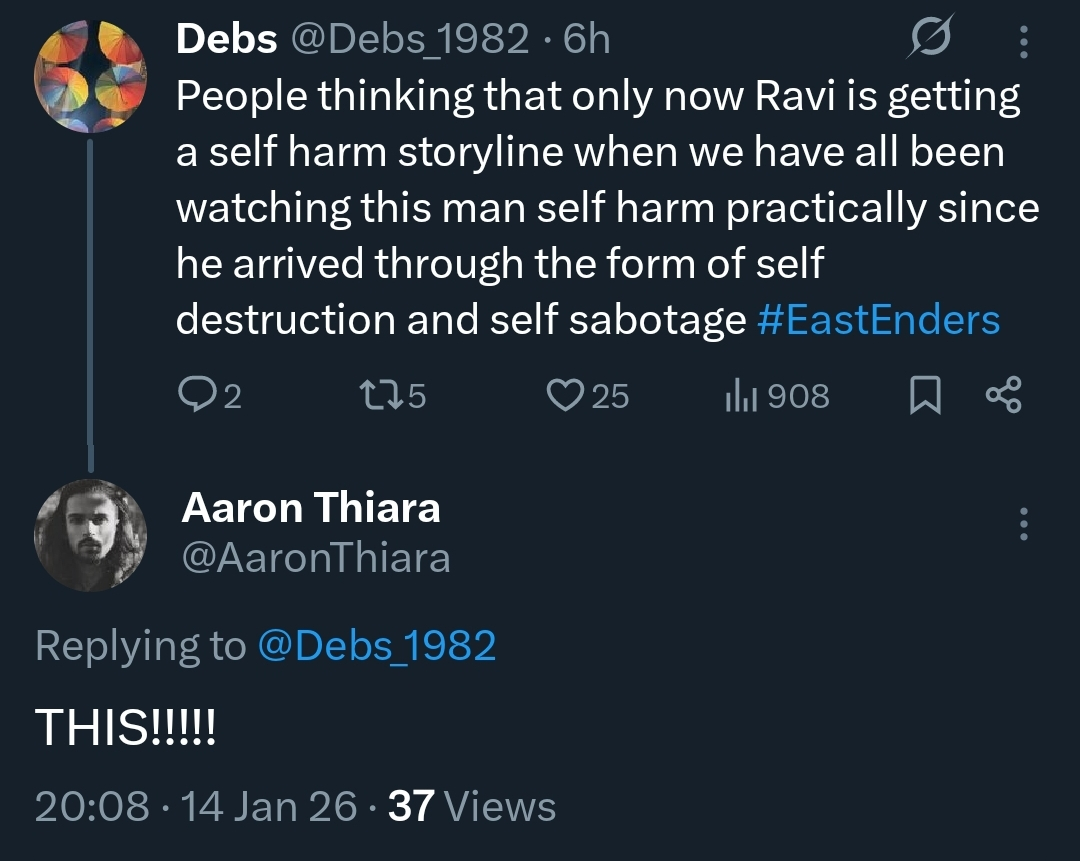Bookmark Debs' tweet
This screenshot has height=861, width=1080.
(926, 396)
